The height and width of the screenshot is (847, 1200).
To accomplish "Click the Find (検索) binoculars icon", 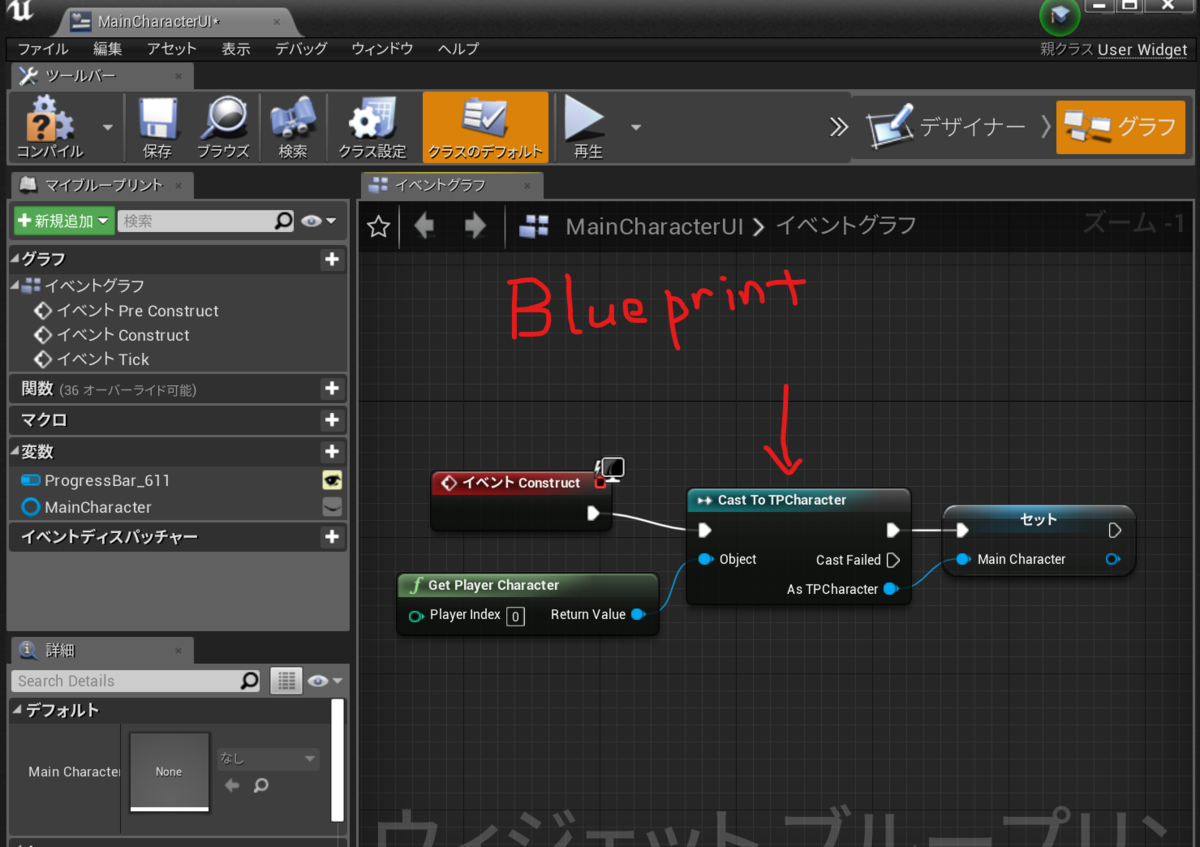I will (293, 126).
